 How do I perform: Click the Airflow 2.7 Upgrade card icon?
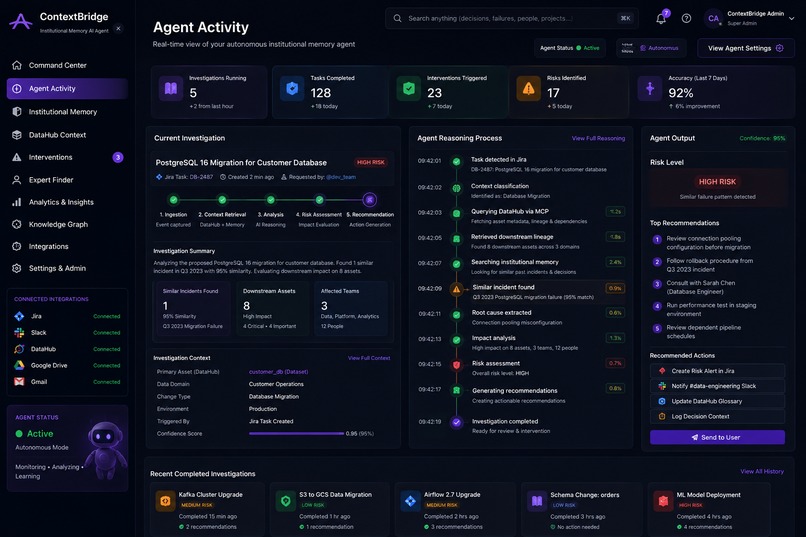pyautogui.click(x=410, y=501)
